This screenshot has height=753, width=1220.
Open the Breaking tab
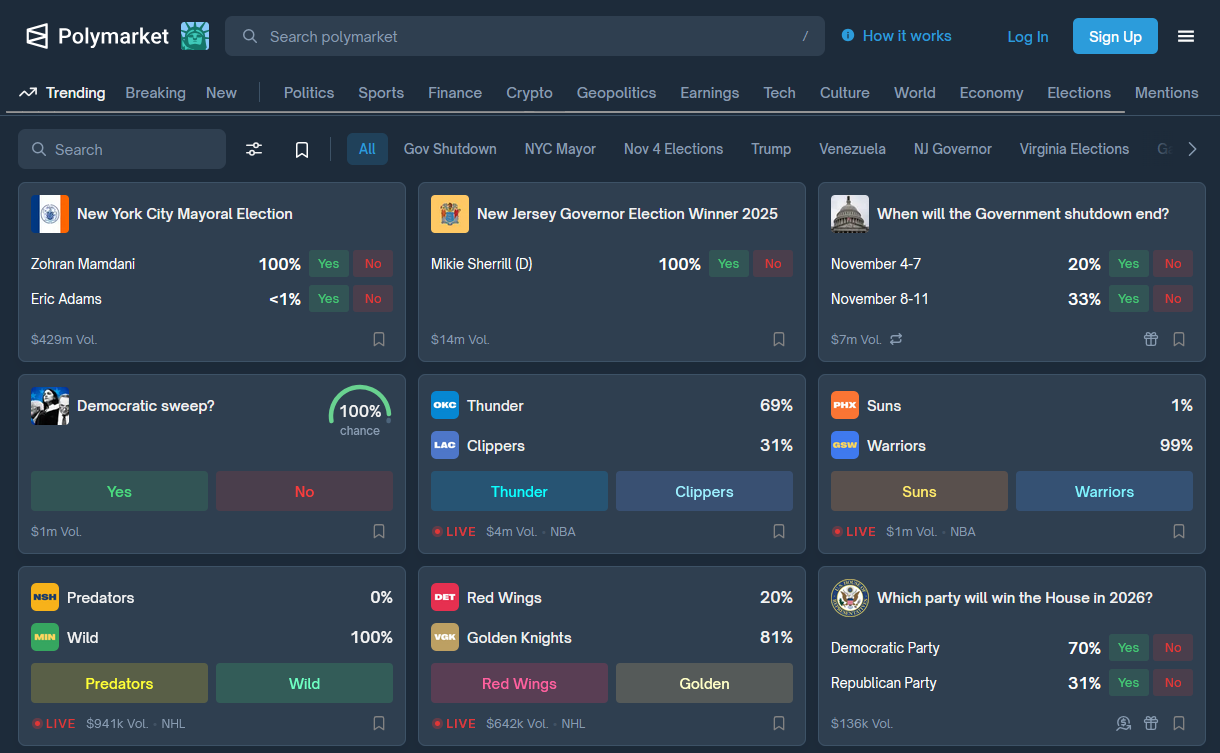pos(155,93)
